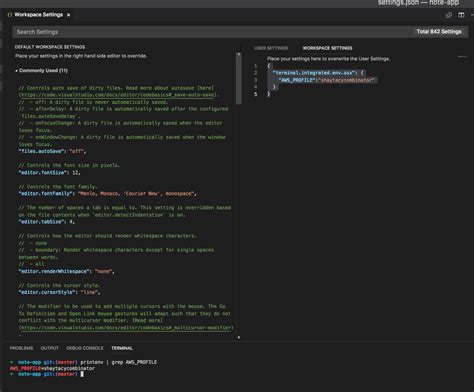Open the codebasics save-auto-save documentation link
This screenshot has width=474, height=392.
coord(118,95)
